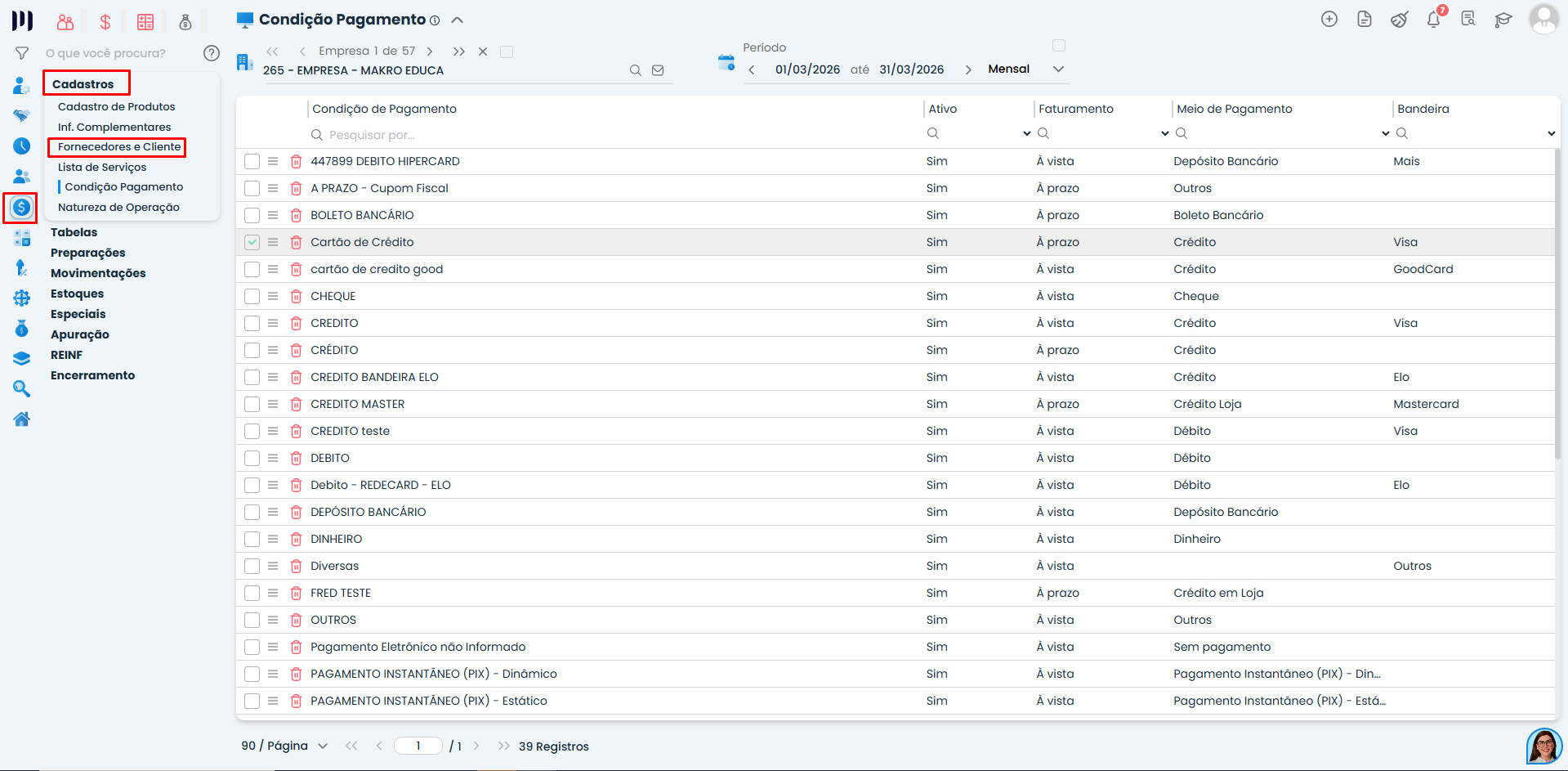The width and height of the screenshot is (1568, 771).
Task: Click the Cadastros section heading
Action: 85,83
